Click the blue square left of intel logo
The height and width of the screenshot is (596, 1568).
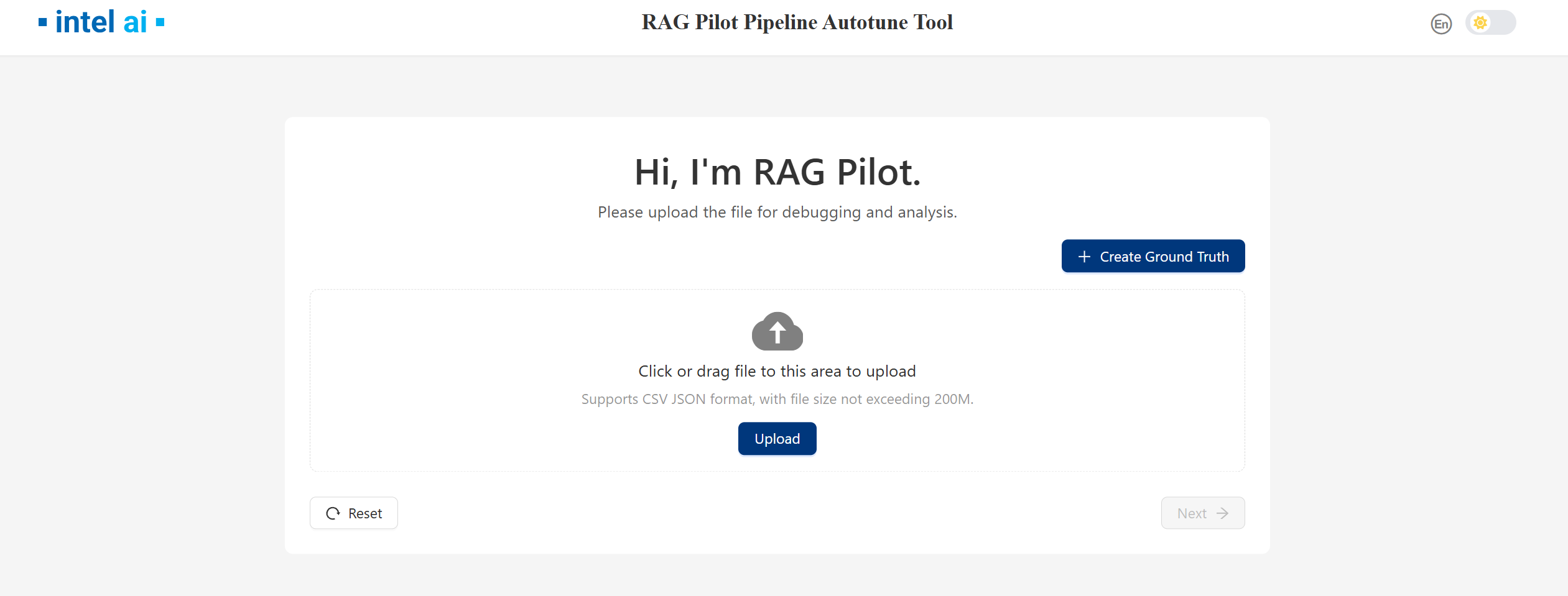(42, 22)
